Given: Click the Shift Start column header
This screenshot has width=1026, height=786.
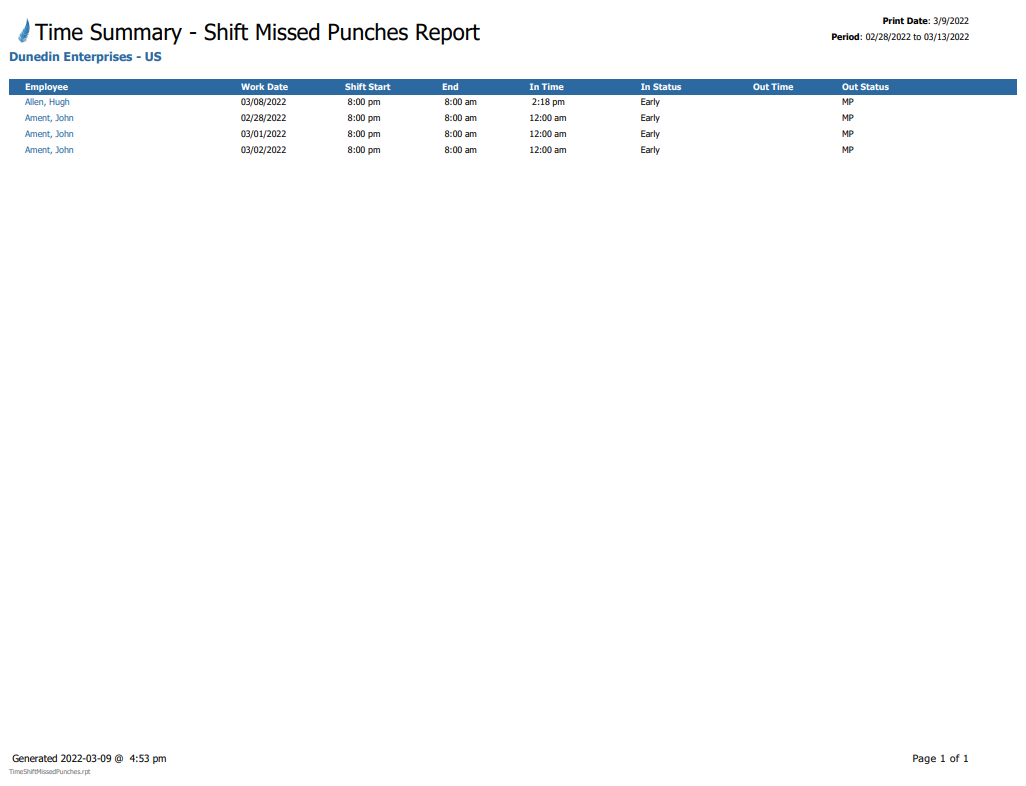Looking at the screenshot, I should (x=367, y=87).
